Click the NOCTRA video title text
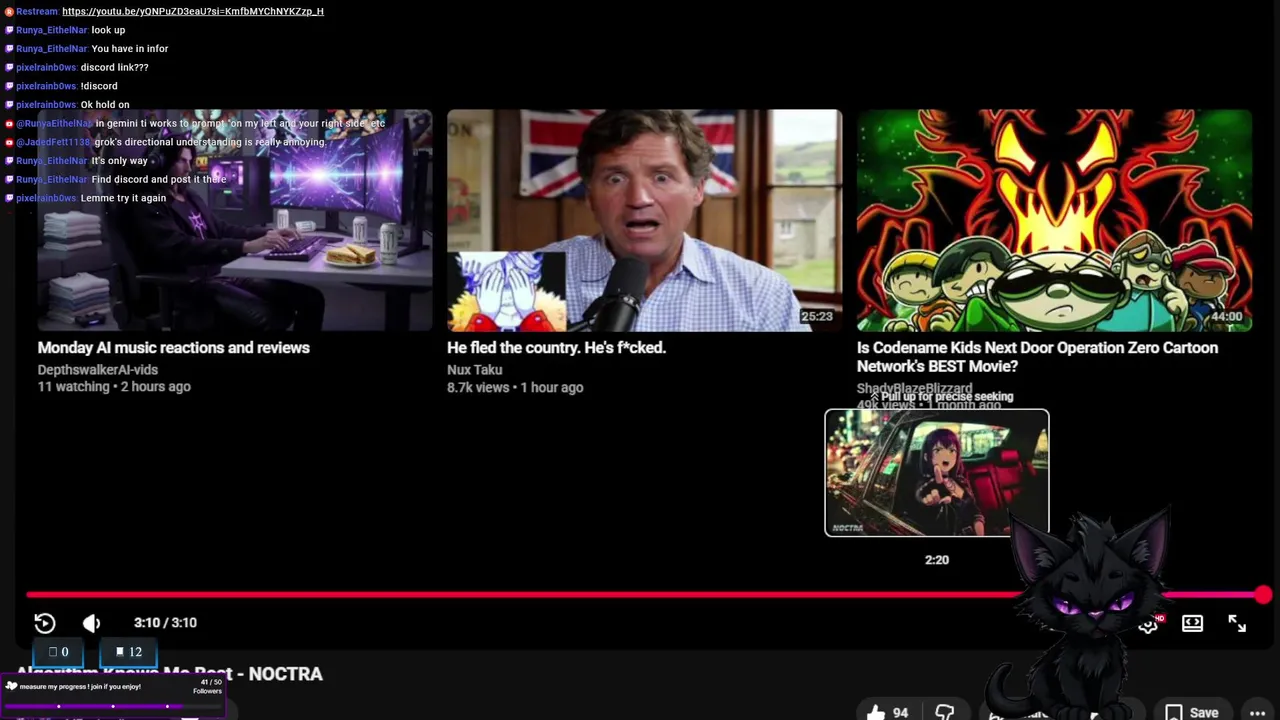Screen dimensions: 1280x720 (x=169, y=674)
